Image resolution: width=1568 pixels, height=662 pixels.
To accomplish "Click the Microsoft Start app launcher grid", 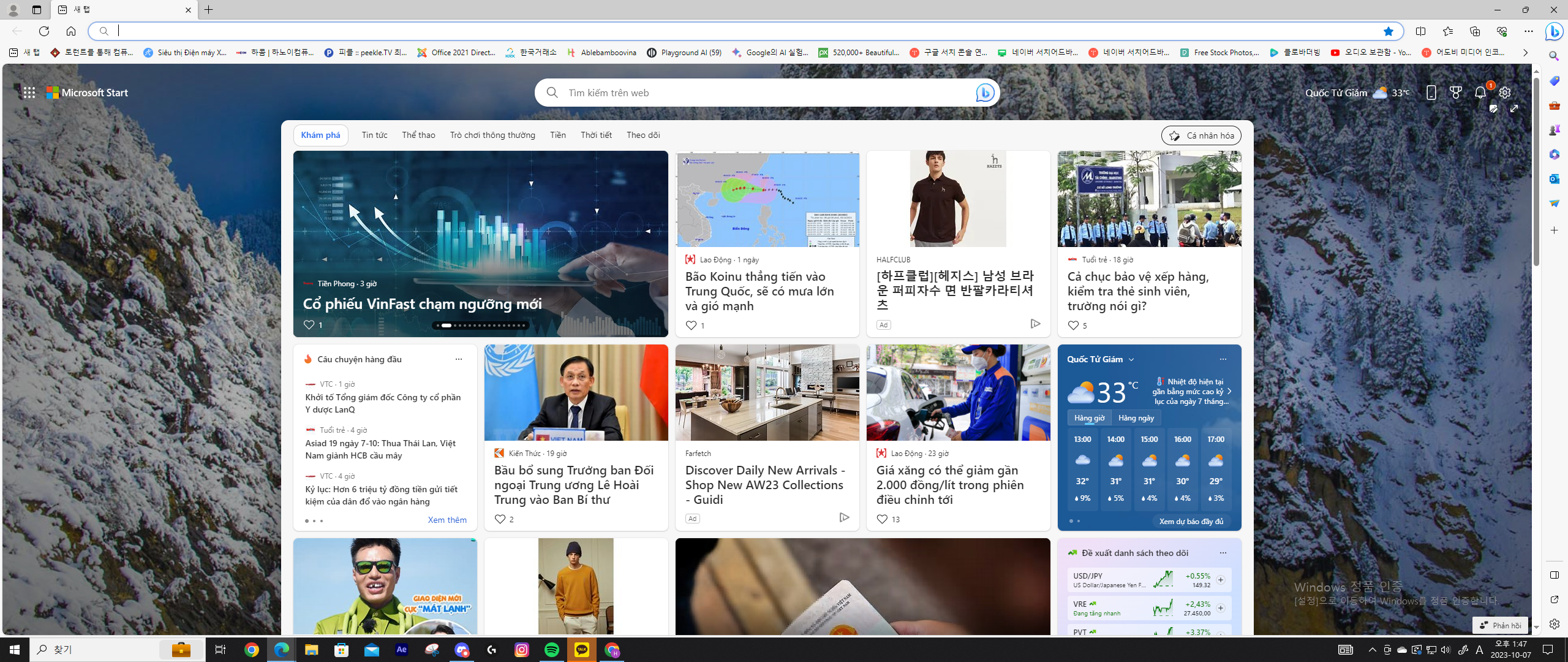I will pos(29,93).
